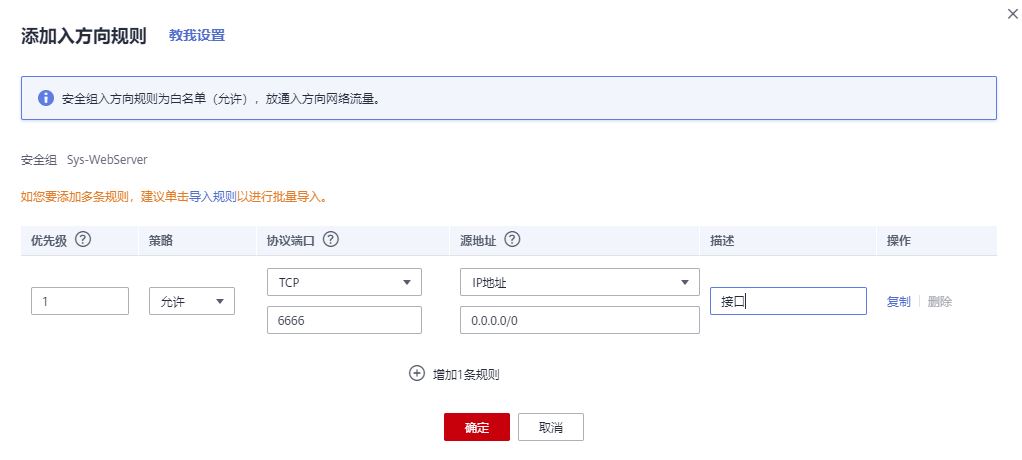Viewport: 1022px width, 460px height.
Task: Click the description field containing 接口
Action: click(x=788, y=301)
